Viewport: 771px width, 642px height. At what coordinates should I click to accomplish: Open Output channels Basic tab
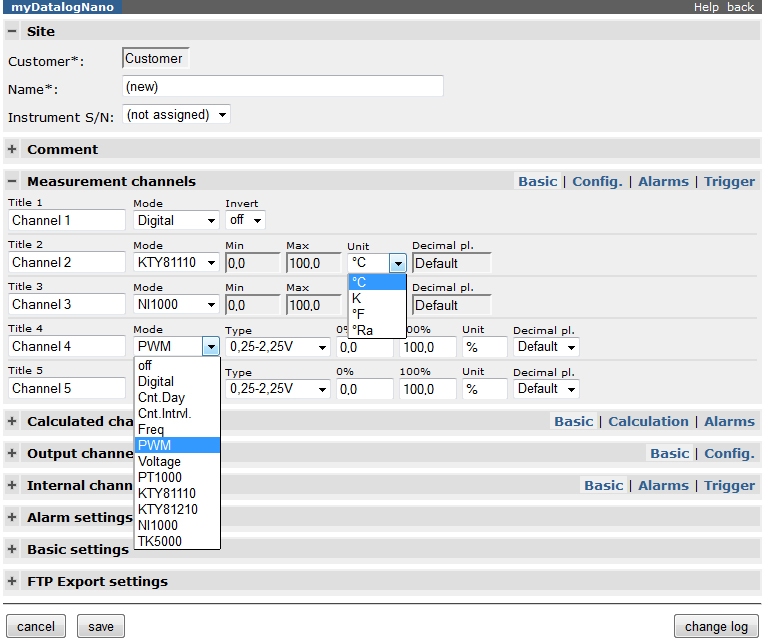pyautogui.click(x=670, y=453)
